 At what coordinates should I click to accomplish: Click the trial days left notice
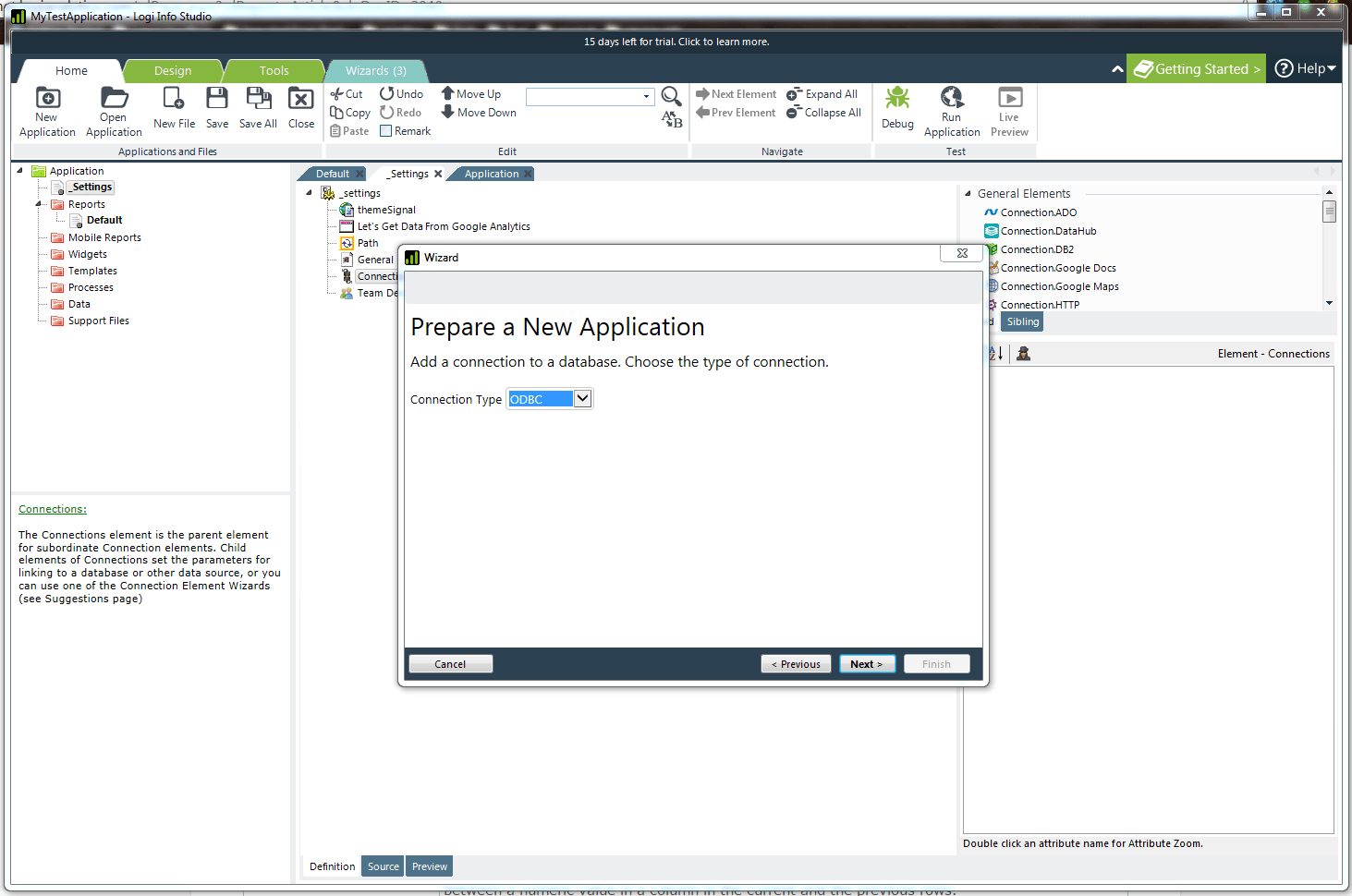[x=676, y=42]
